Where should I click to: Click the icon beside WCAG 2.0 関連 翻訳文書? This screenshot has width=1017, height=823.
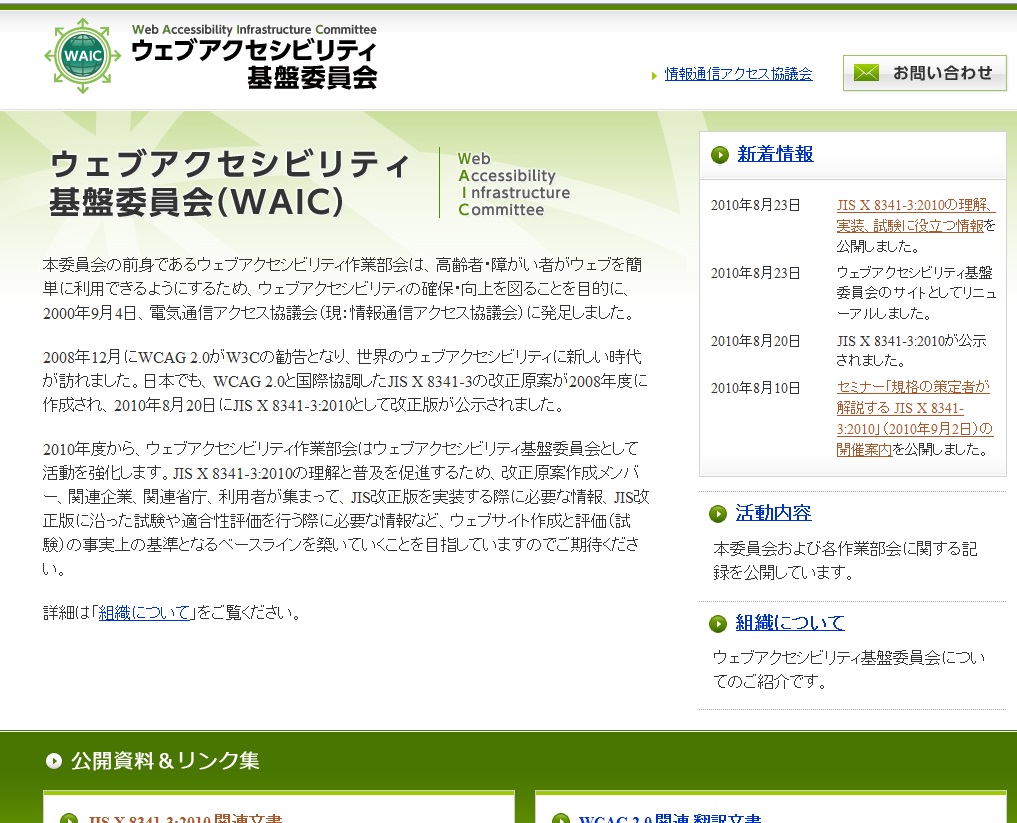(x=560, y=819)
